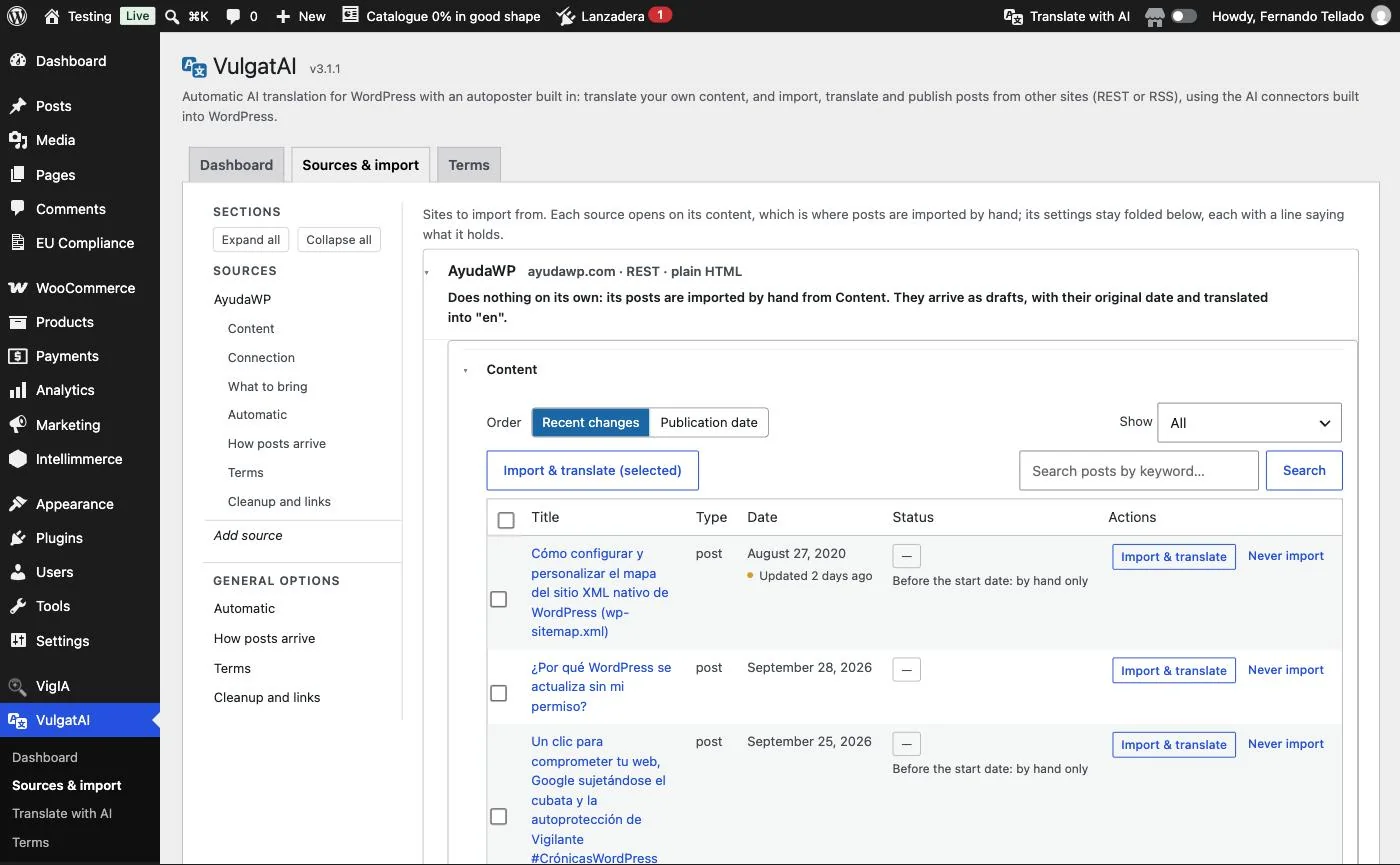Collapse the AyudaWP source section
The width and height of the screenshot is (1400, 865).
[427, 272]
